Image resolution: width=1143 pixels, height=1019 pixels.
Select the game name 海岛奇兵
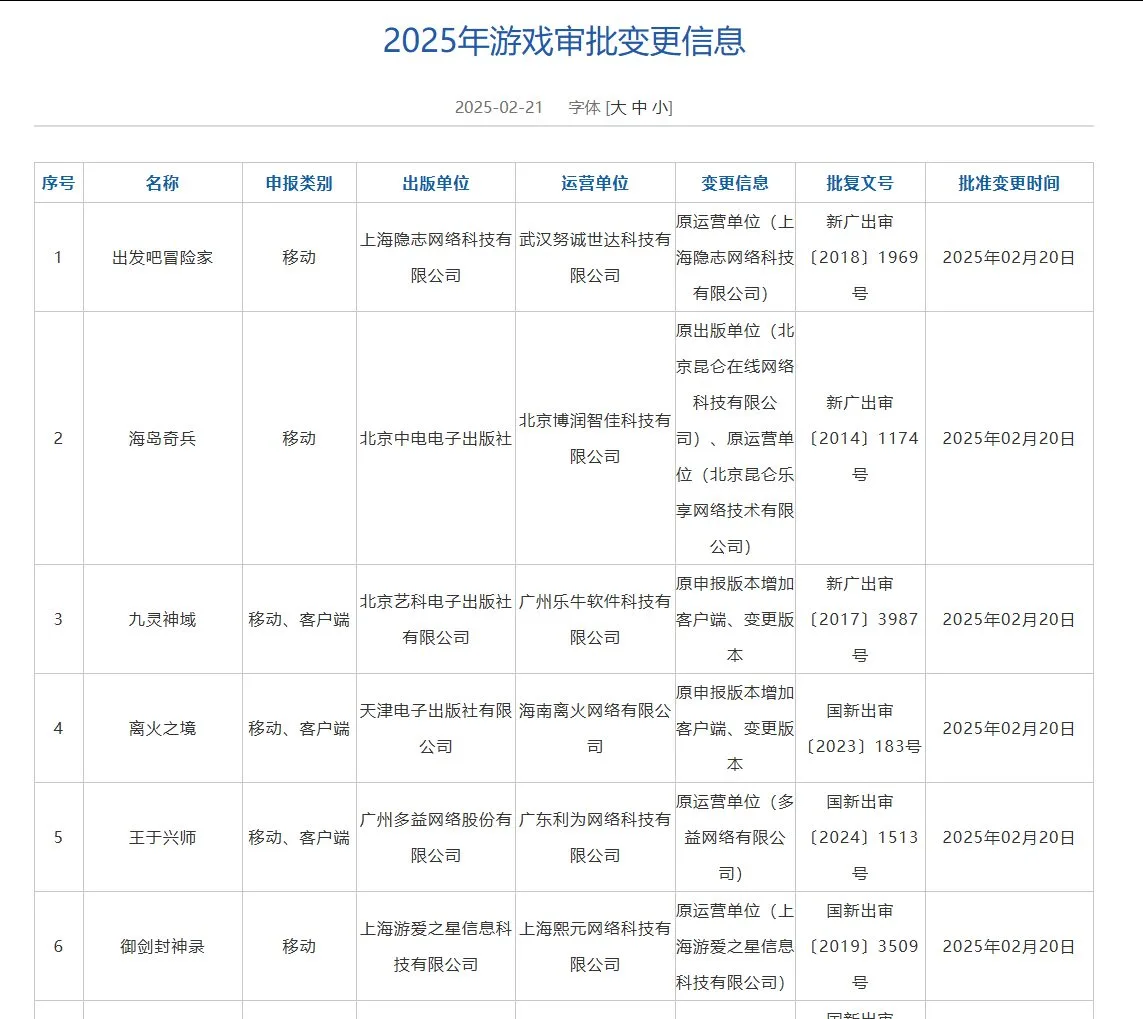(x=162, y=438)
